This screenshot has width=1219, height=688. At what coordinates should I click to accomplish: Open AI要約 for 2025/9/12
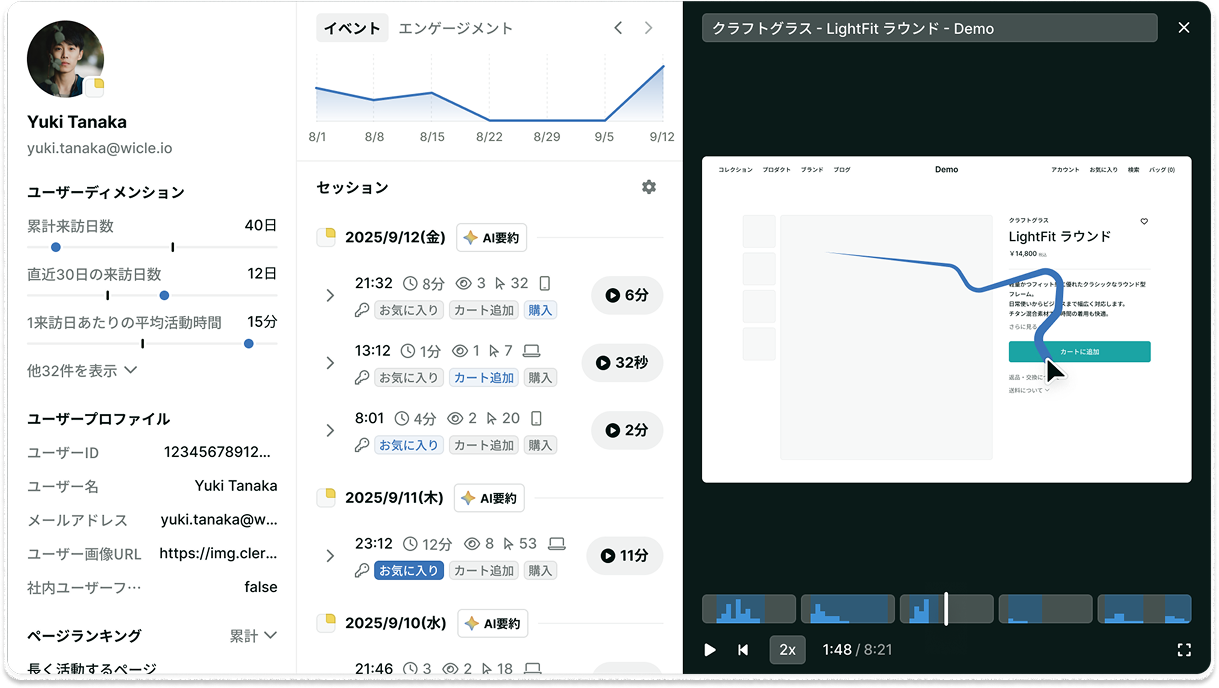point(492,237)
